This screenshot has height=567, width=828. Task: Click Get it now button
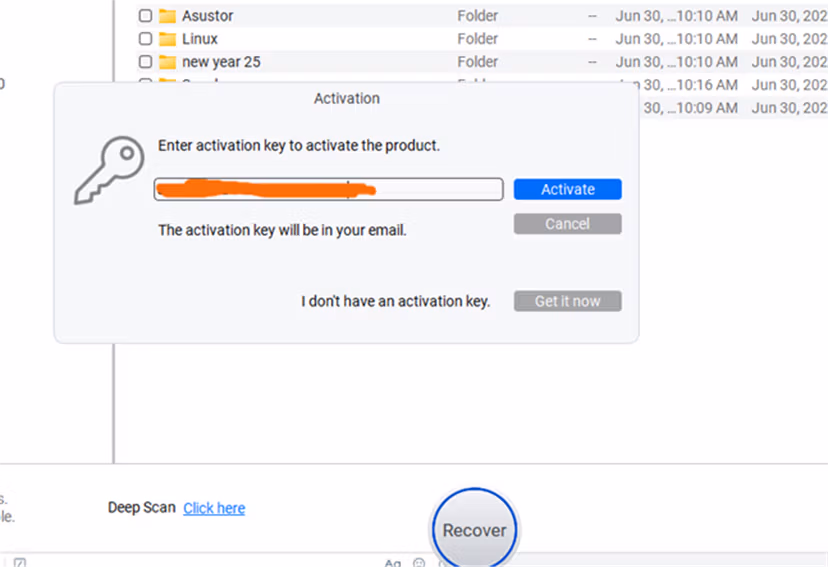pyautogui.click(x=568, y=301)
